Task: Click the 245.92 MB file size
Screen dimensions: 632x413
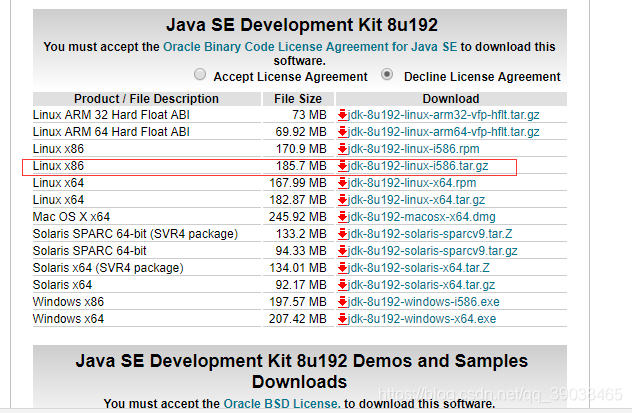Action: (x=298, y=217)
